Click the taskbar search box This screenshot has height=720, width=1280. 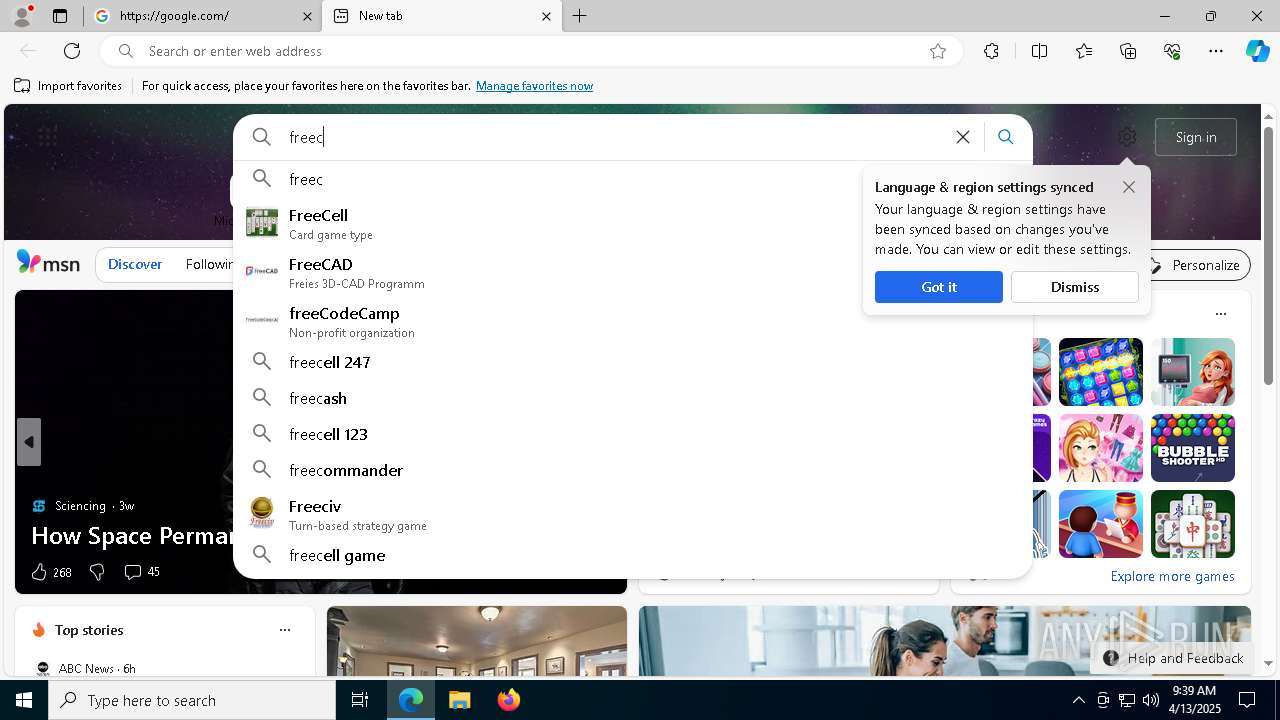[192, 700]
